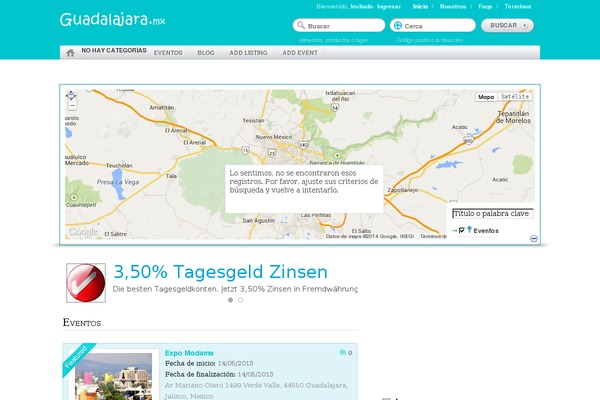Viewport: 600px width, 400px height.
Task: Select second ad carousel dot
Action: point(240,300)
